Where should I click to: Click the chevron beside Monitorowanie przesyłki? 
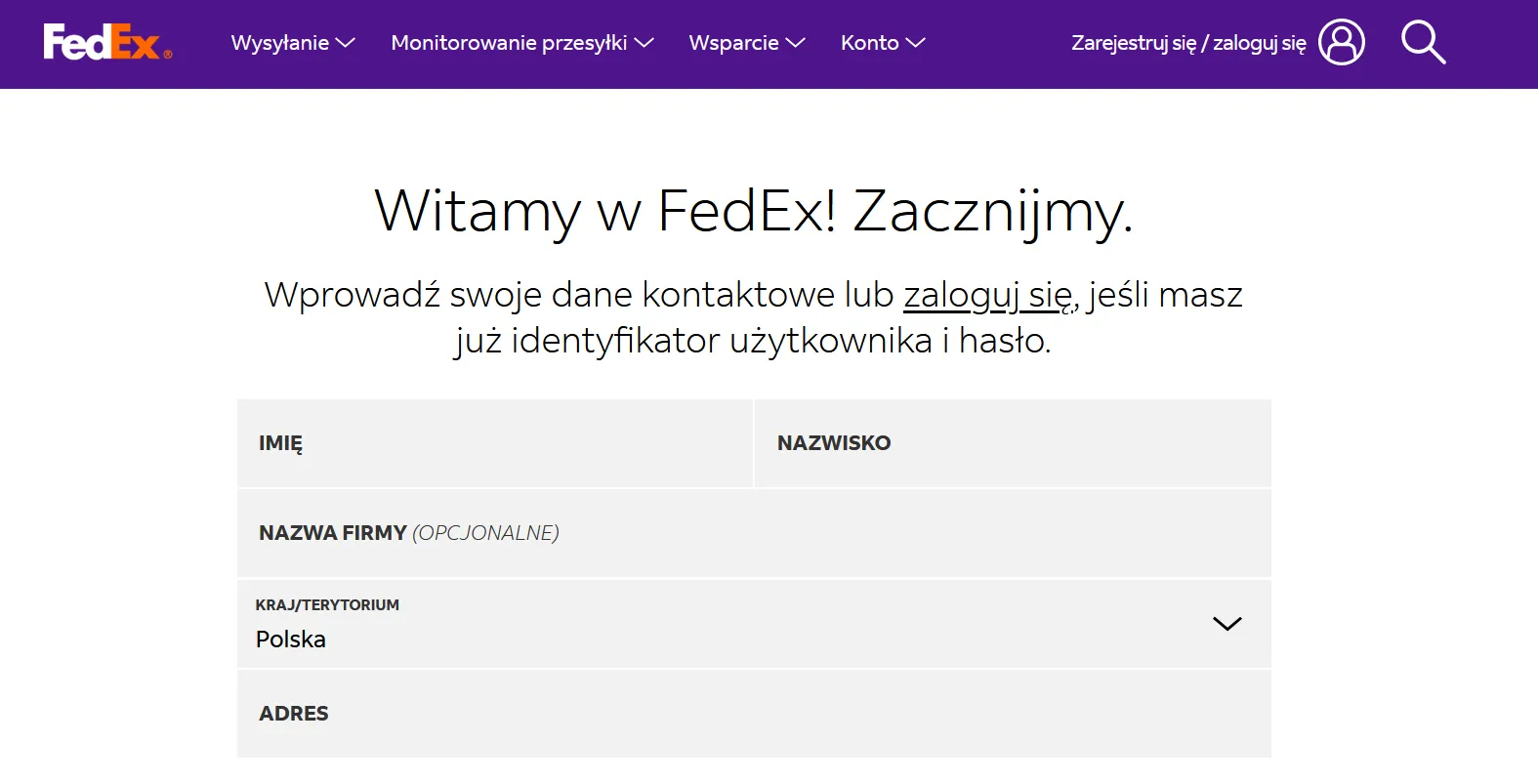tap(644, 43)
